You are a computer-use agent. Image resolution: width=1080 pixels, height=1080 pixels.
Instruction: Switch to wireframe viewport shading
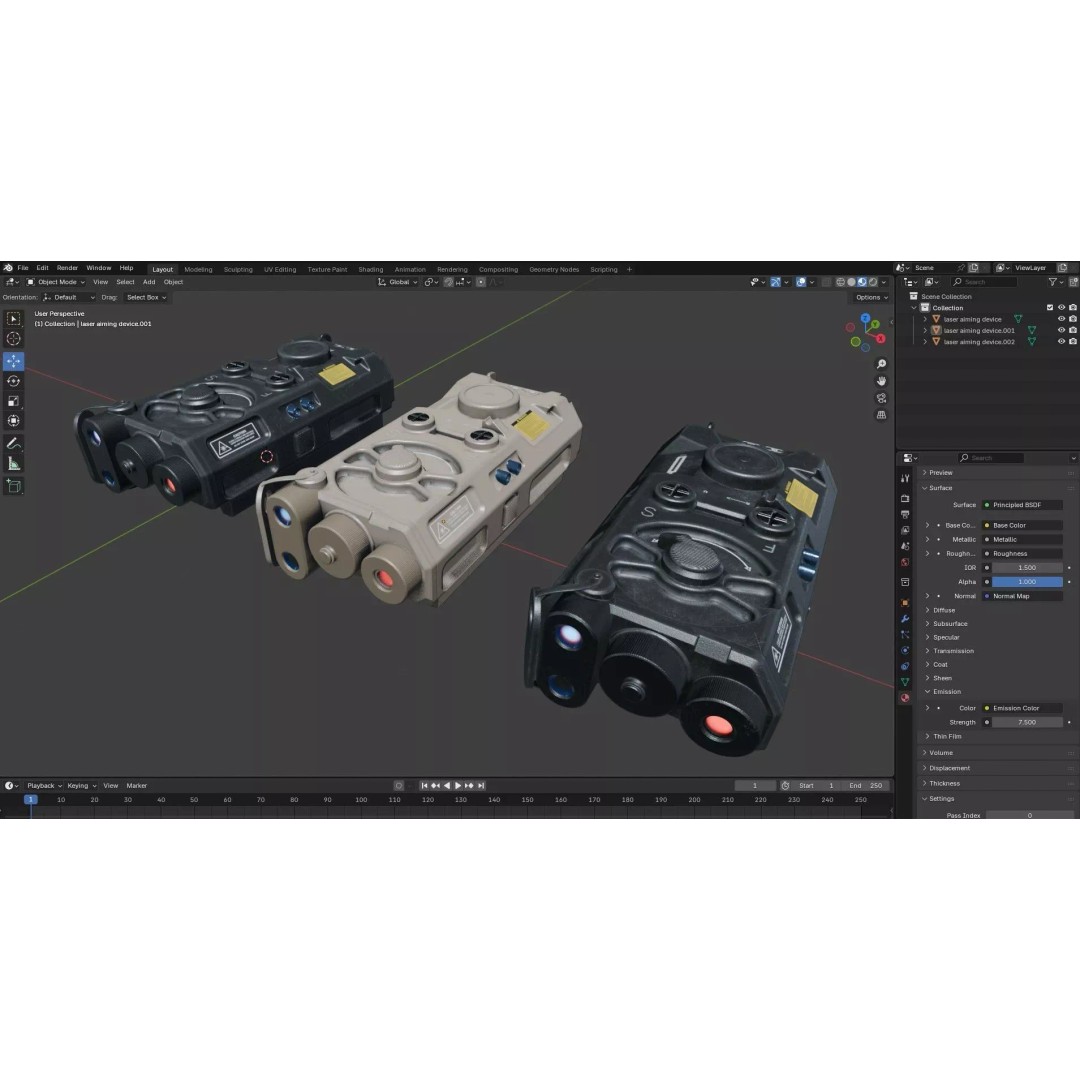pos(840,282)
